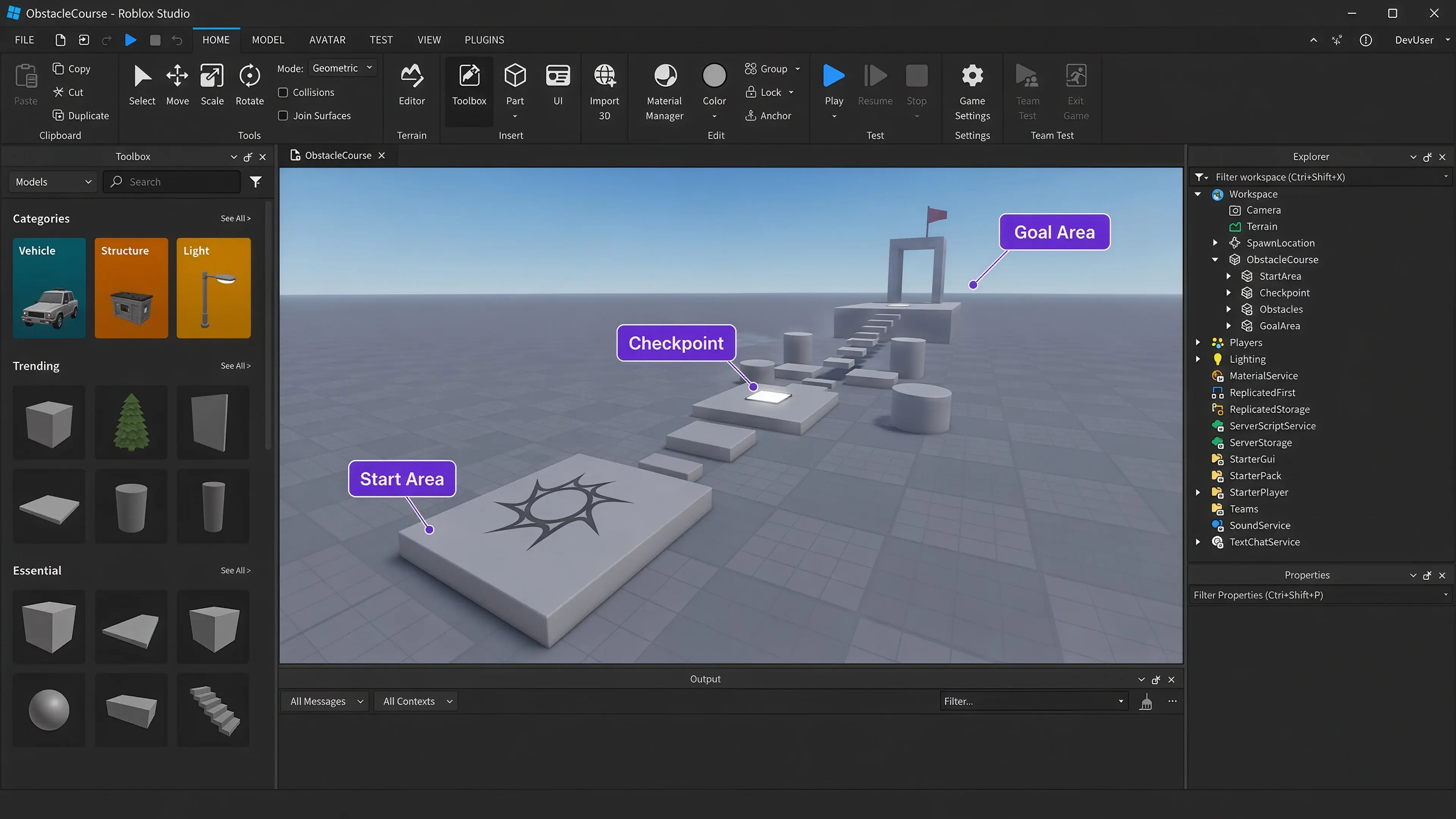The image size is (1456, 819).
Task: Click the Anchor tool
Action: [x=768, y=115]
